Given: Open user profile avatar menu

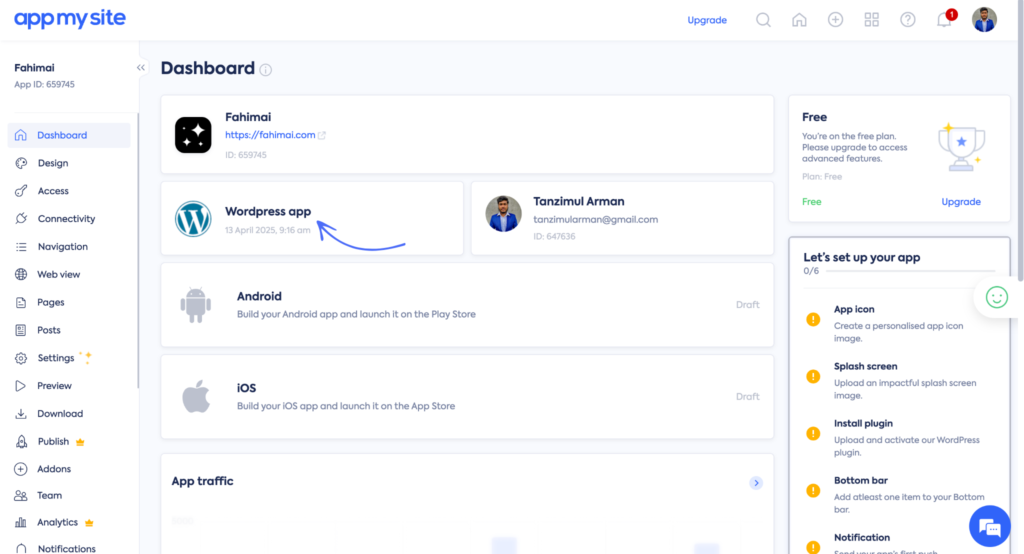Looking at the screenshot, I should (984, 20).
